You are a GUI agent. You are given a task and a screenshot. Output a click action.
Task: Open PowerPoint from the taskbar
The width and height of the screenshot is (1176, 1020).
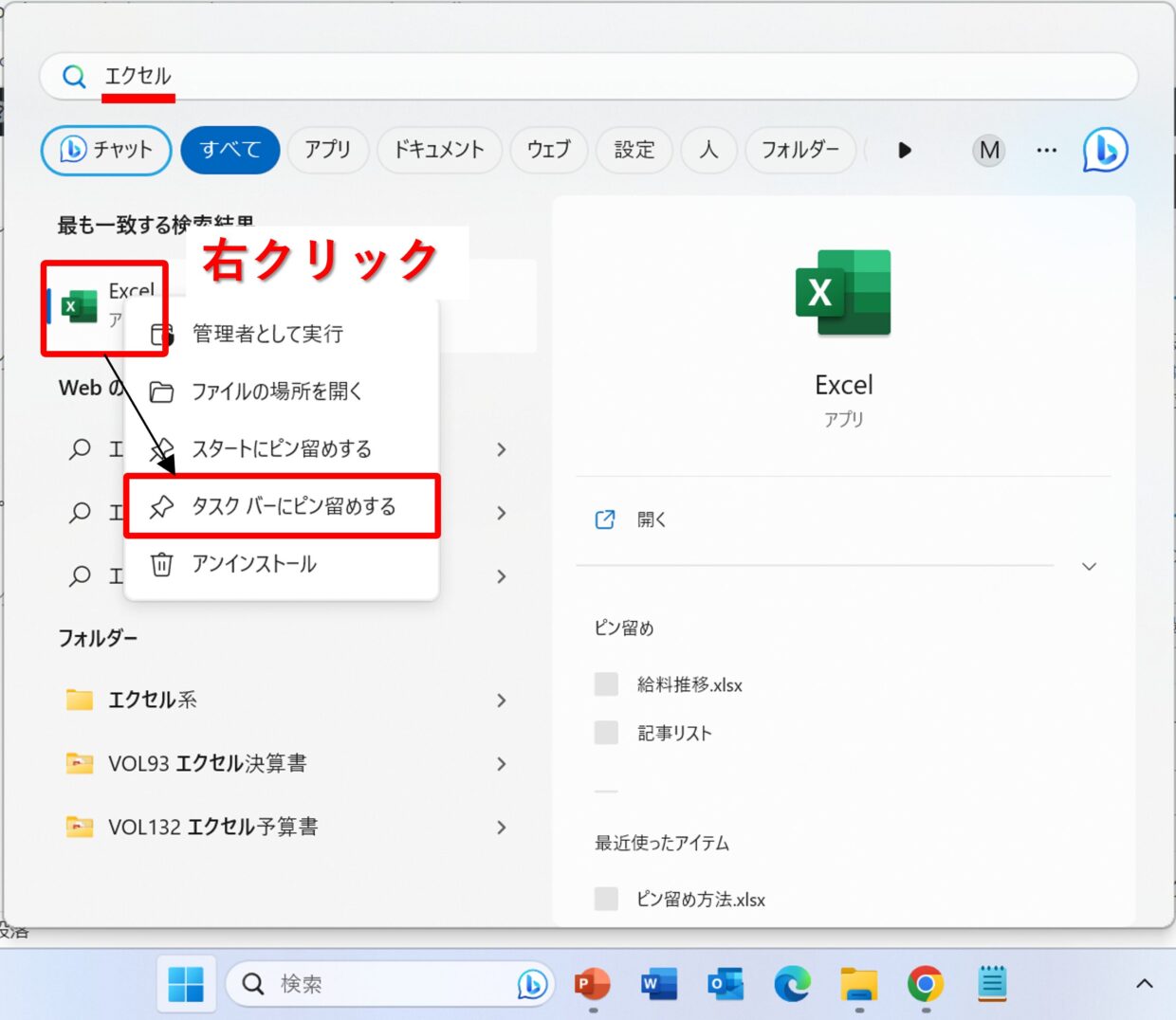593,984
